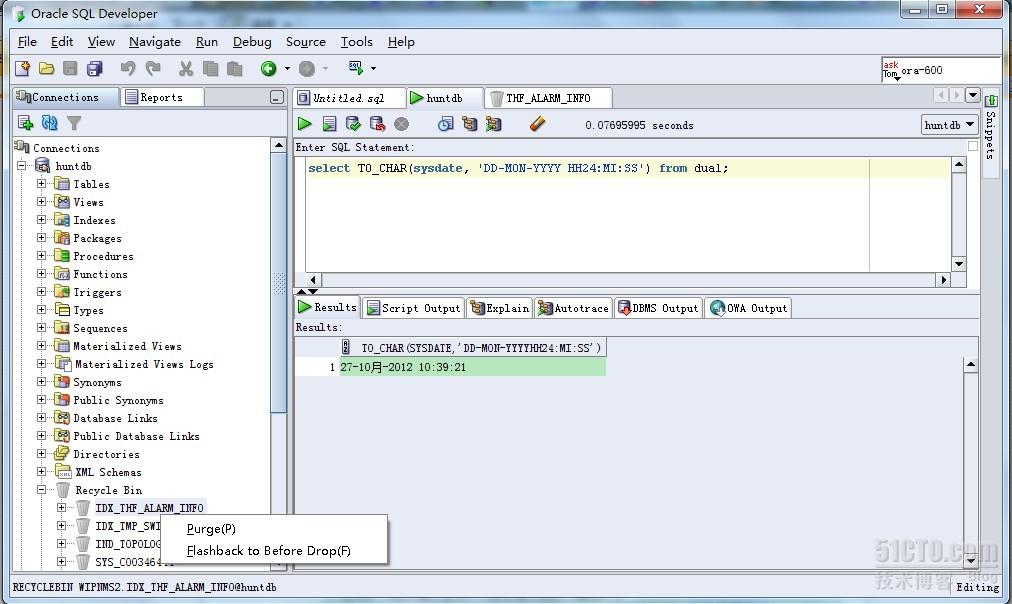Image resolution: width=1012 pixels, height=604 pixels.
Task: Select result cell 27-10月-2012 10:39:21
Action: pos(472,367)
